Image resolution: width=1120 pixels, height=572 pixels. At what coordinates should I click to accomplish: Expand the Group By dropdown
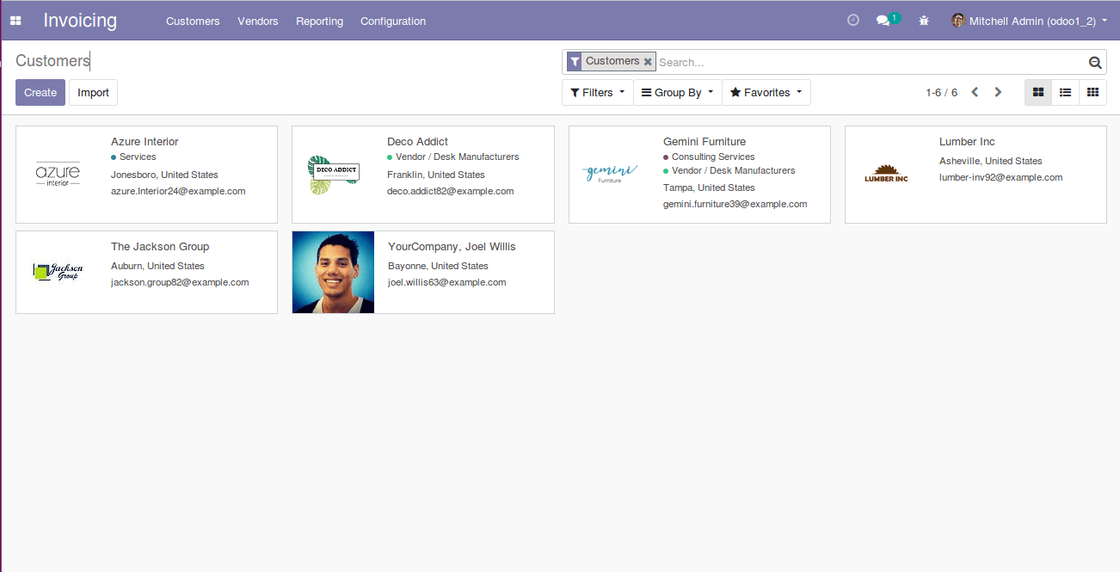tap(677, 92)
